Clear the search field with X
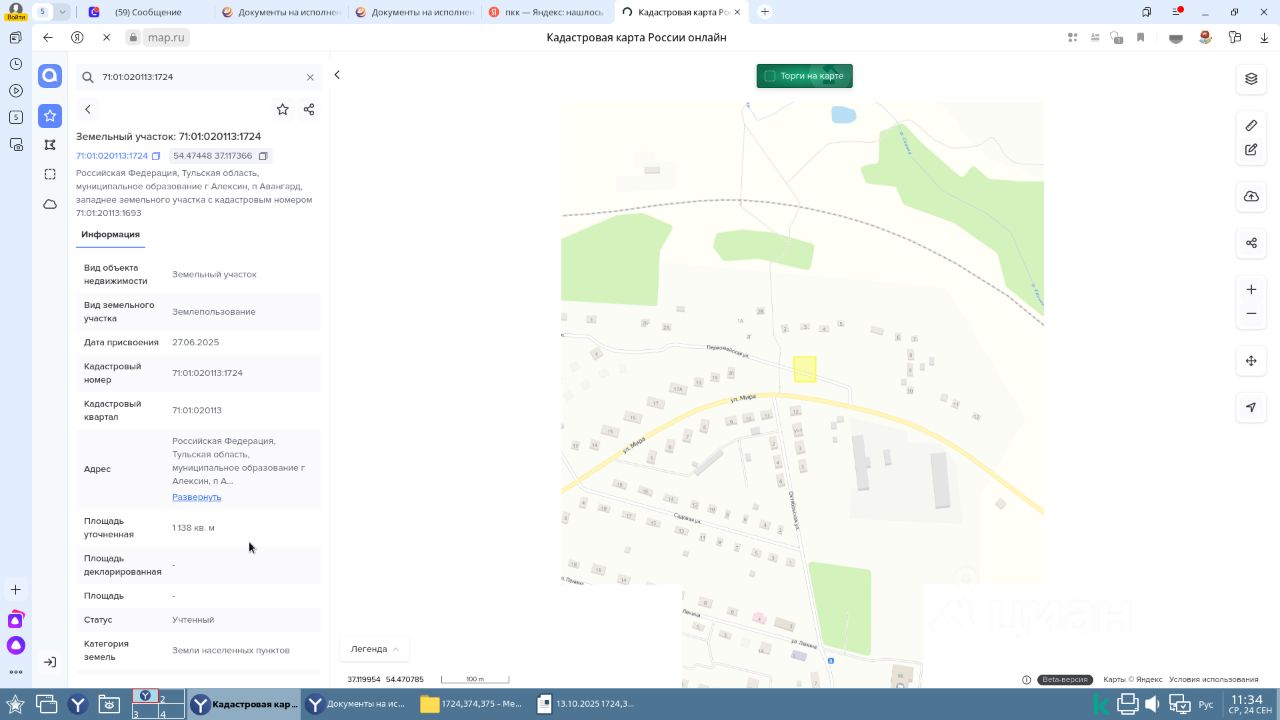The image size is (1280, 720). [x=310, y=77]
